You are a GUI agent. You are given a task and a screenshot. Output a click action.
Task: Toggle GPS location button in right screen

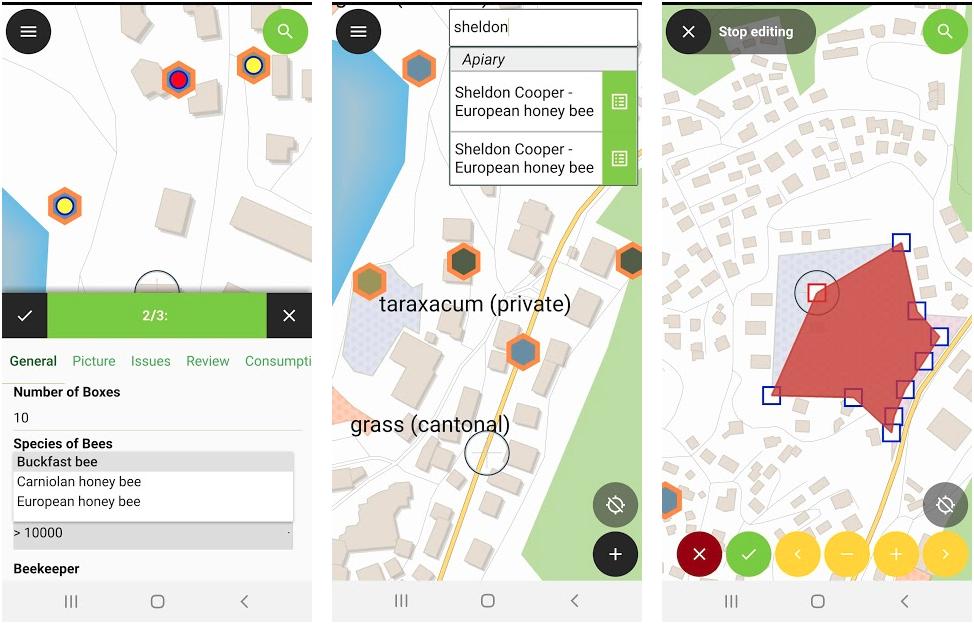[945, 504]
